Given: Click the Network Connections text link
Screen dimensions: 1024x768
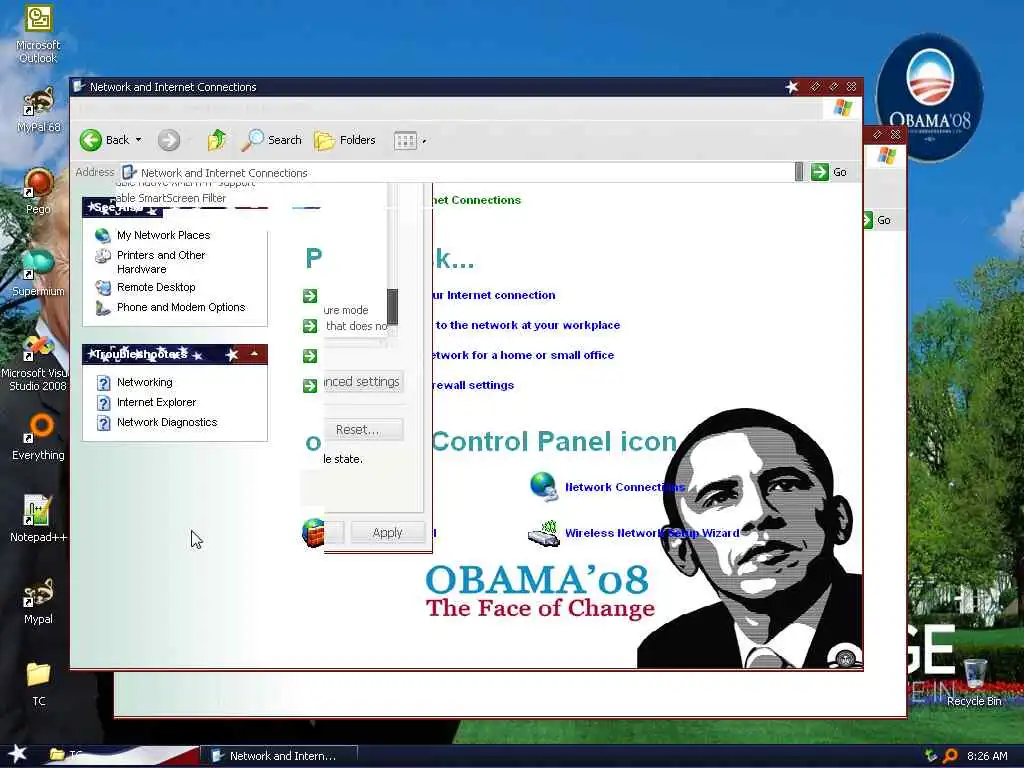Looking at the screenshot, I should [x=624, y=487].
